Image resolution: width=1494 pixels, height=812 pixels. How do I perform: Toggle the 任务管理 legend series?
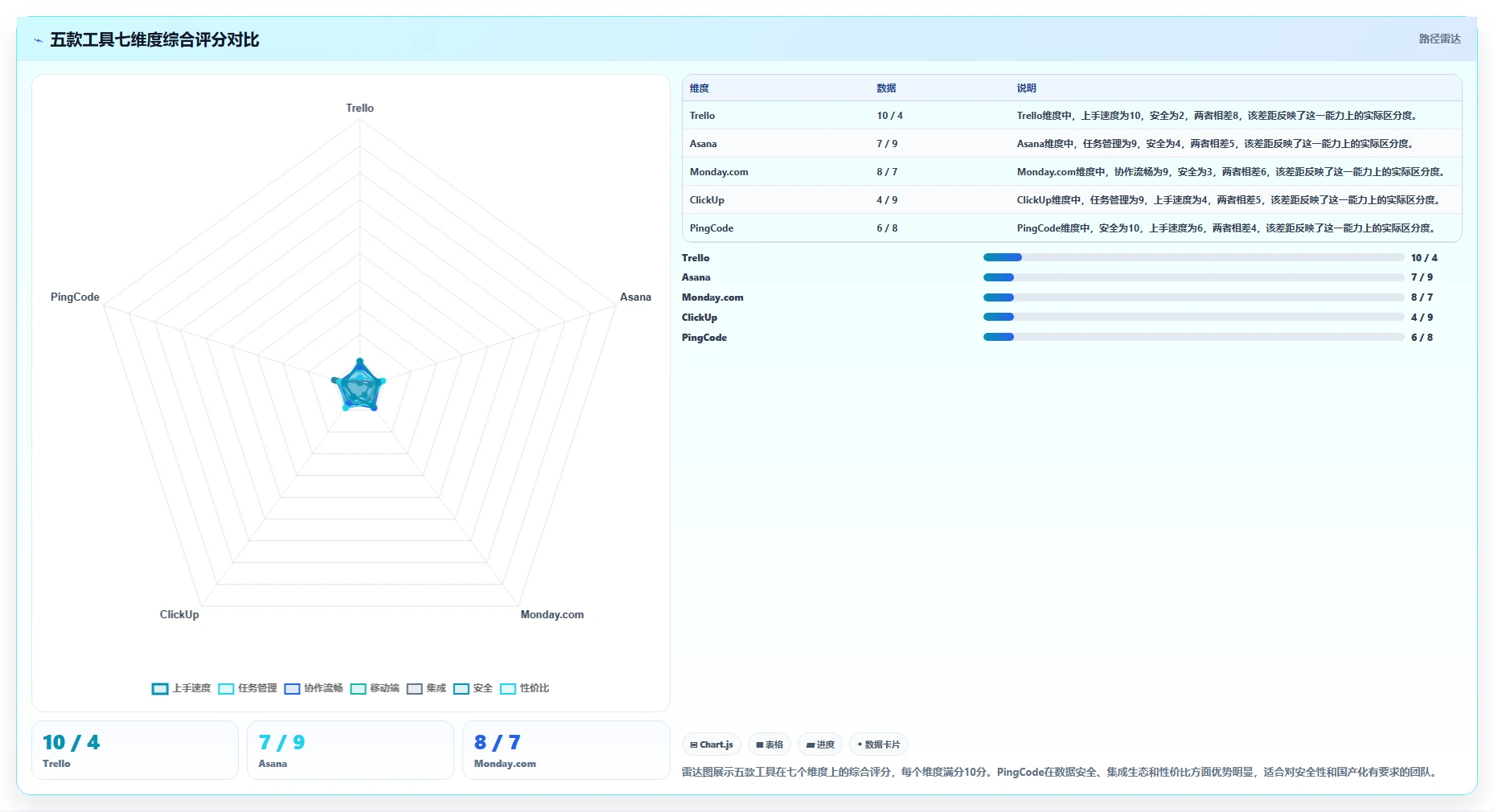[x=248, y=688]
